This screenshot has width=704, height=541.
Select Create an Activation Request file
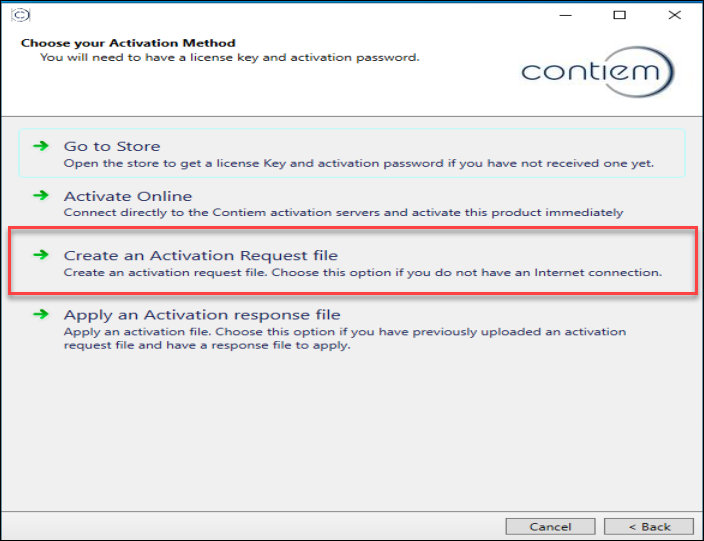(x=201, y=255)
